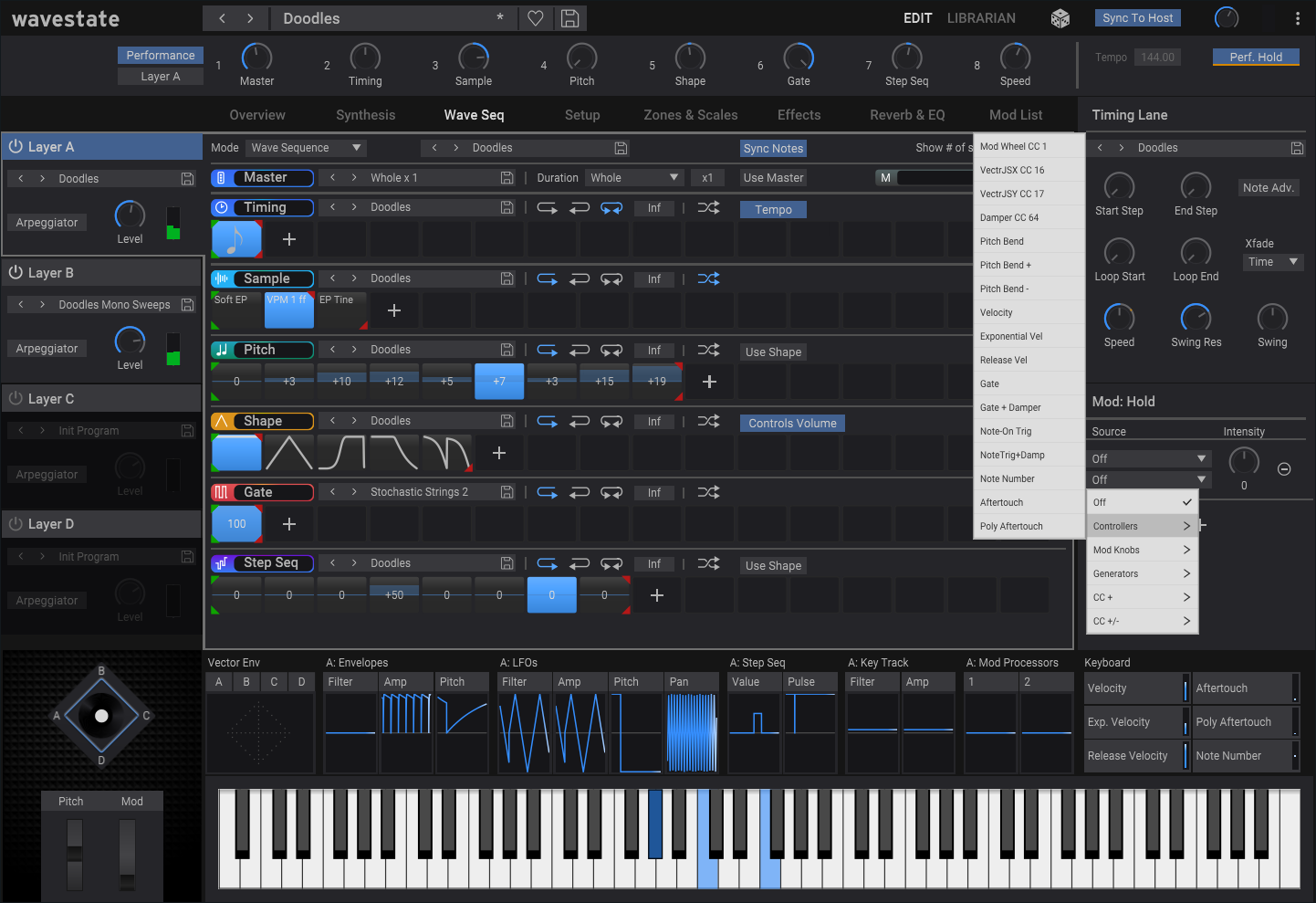Toggle the Layer A power button
This screenshot has height=903, width=1316.
click(x=16, y=146)
